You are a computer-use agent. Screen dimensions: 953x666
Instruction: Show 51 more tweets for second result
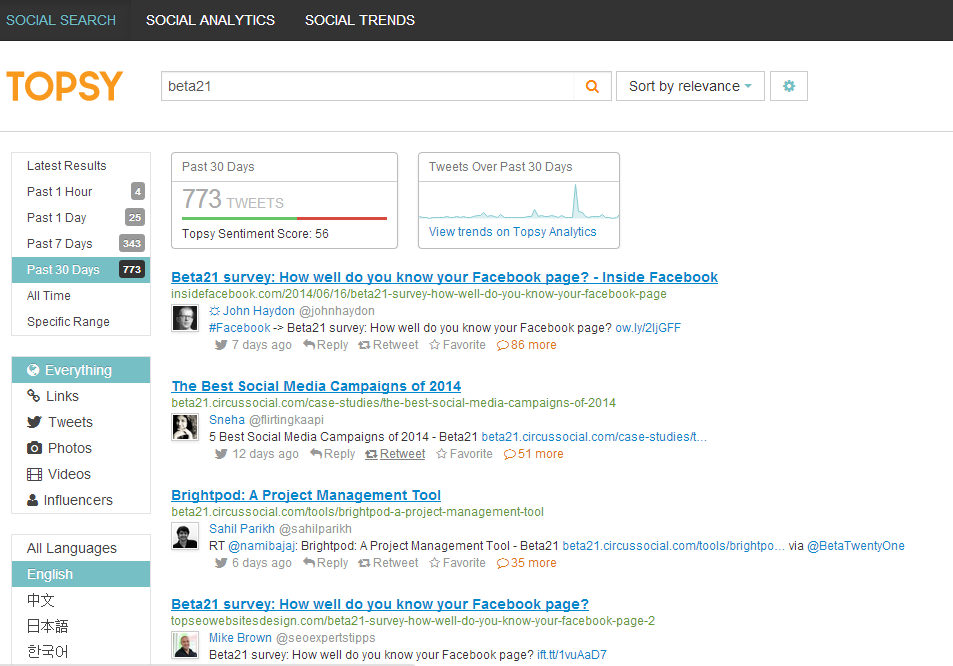point(533,454)
